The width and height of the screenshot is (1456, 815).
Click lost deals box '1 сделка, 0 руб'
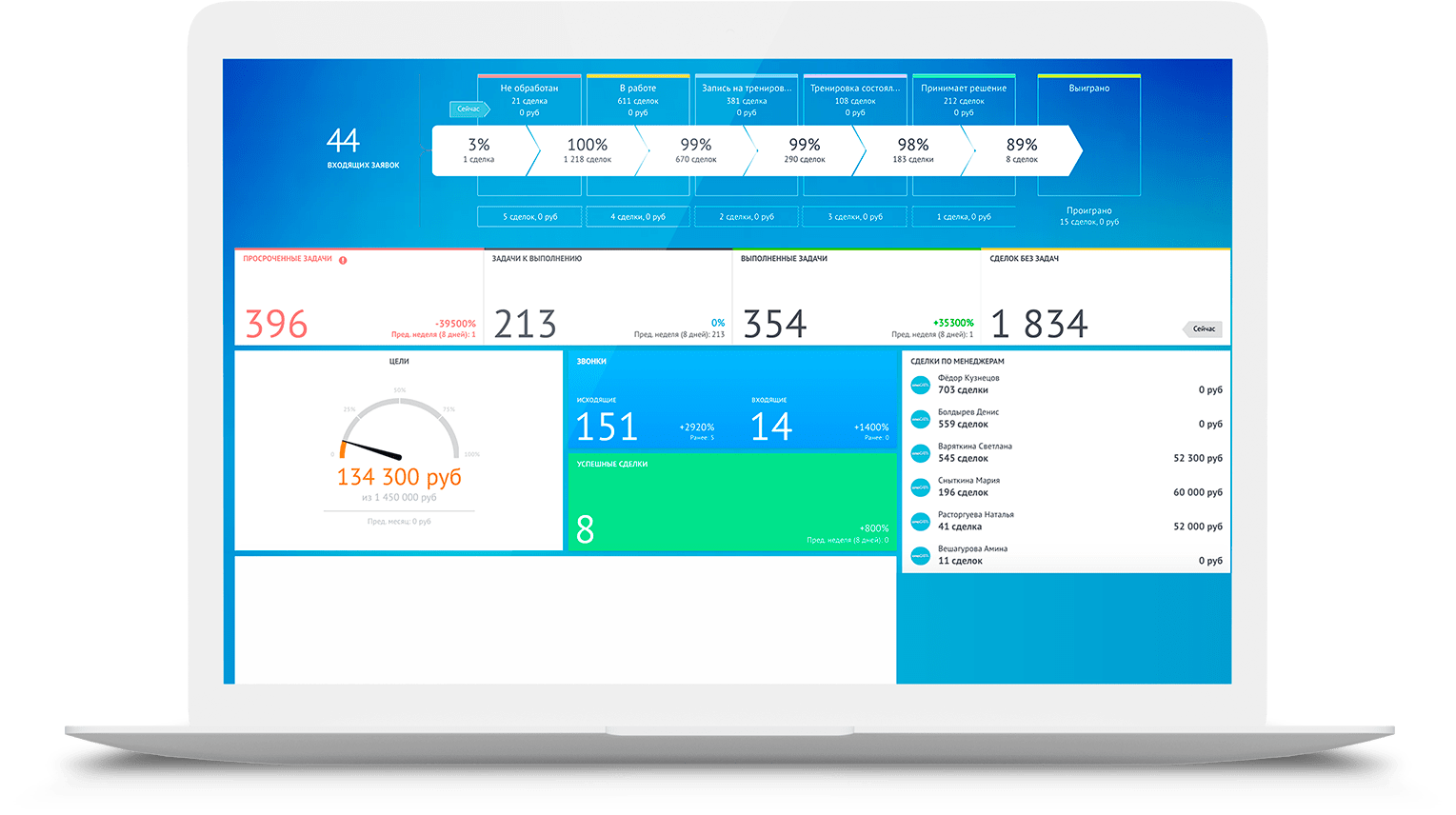pyautogui.click(x=964, y=217)
